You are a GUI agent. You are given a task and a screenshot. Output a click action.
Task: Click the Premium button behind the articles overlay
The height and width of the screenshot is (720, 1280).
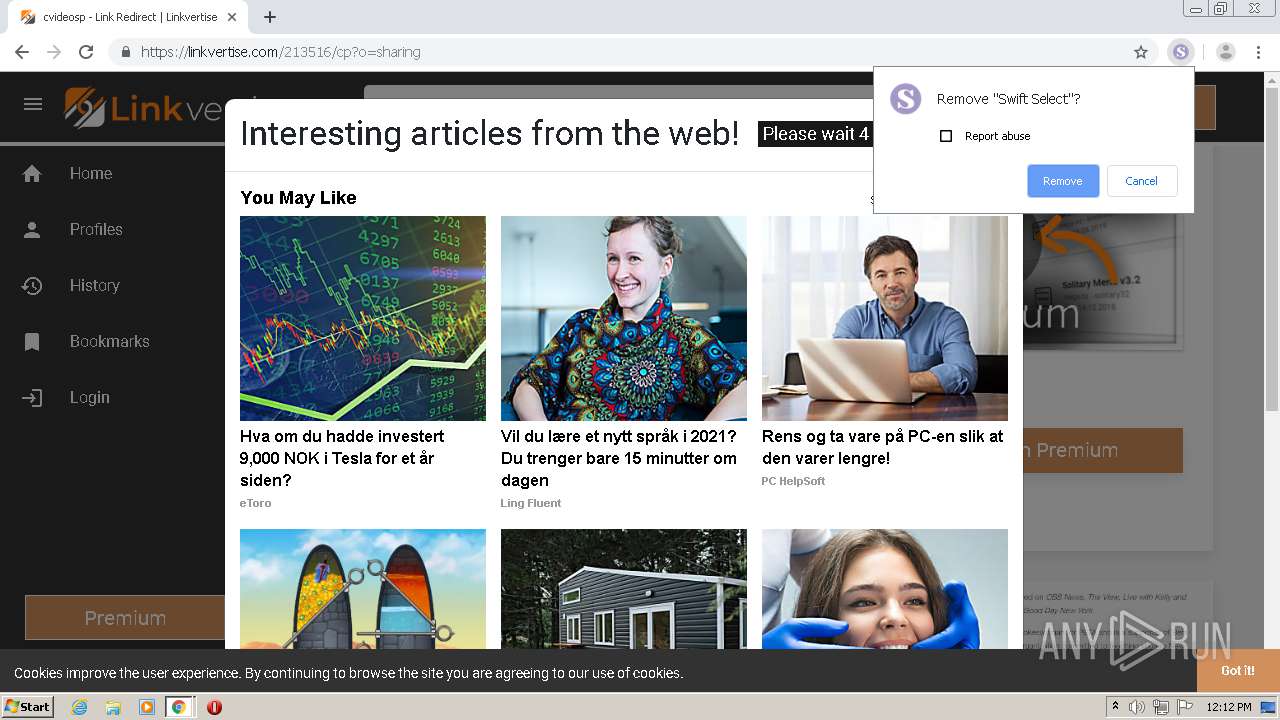pos(1103,450)
